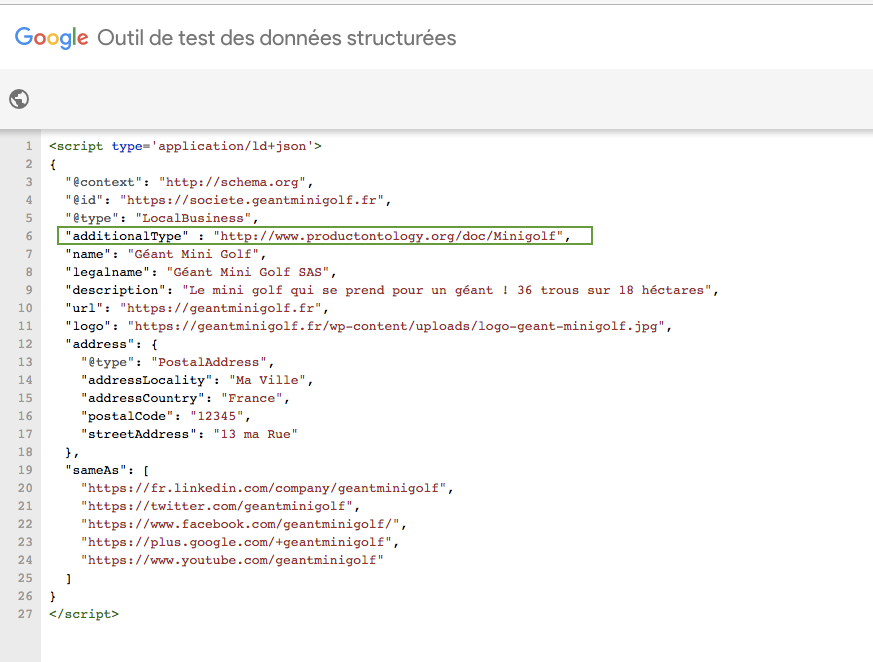Click the Google Plus profile link
The width and height of the screenshot is (873, 662).
(x=235, y=541)
